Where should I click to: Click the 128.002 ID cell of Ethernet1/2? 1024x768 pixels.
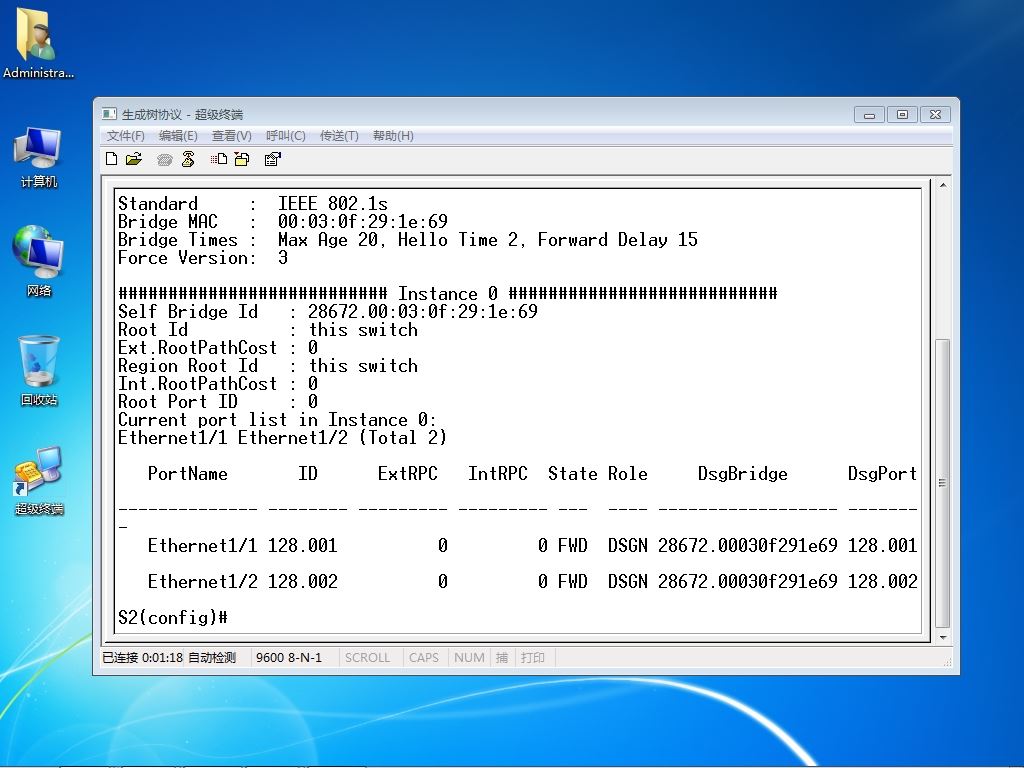(x=302, y=581)
